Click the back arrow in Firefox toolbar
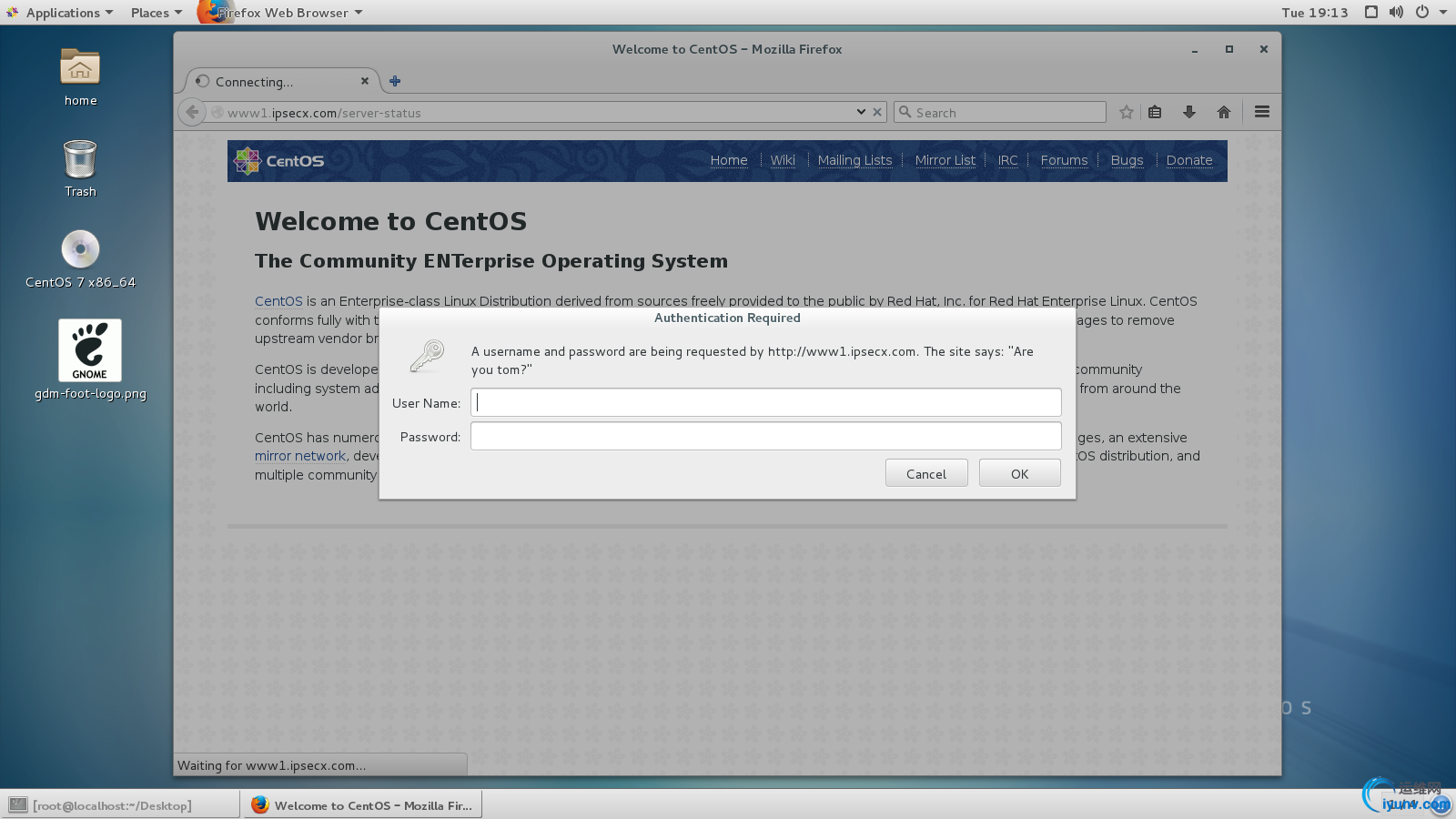Viewport: 1456px width, 819px height. tap(191, 112)
